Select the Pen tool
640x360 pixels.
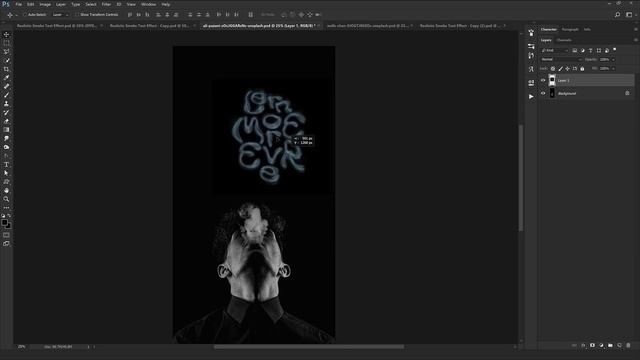(6, 156)
